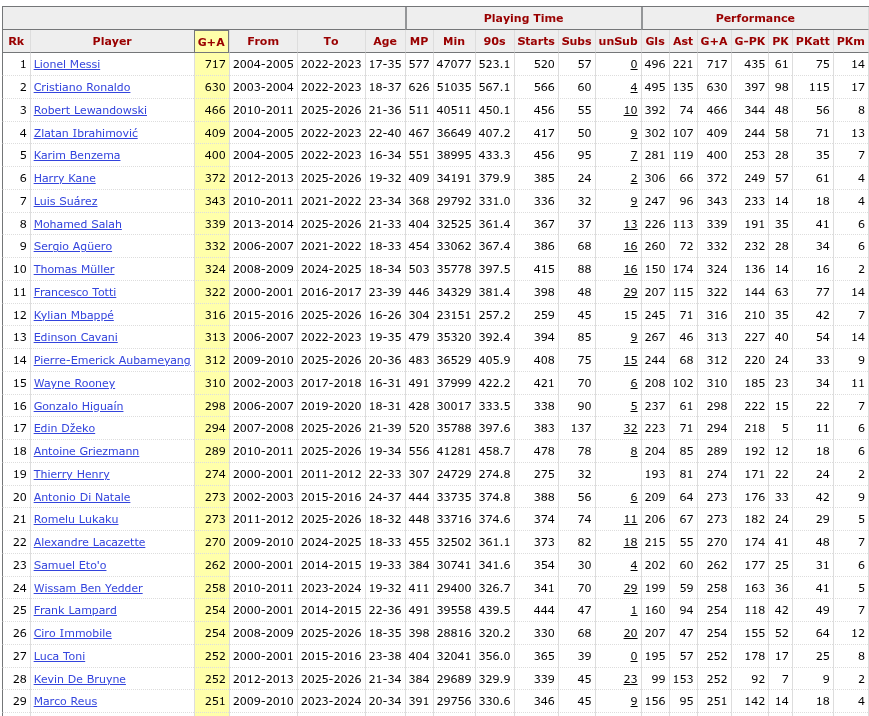This screenshot has height=716, width=869.
Task: Open Francesco Totti's unSub value 29
Action: 630,292
